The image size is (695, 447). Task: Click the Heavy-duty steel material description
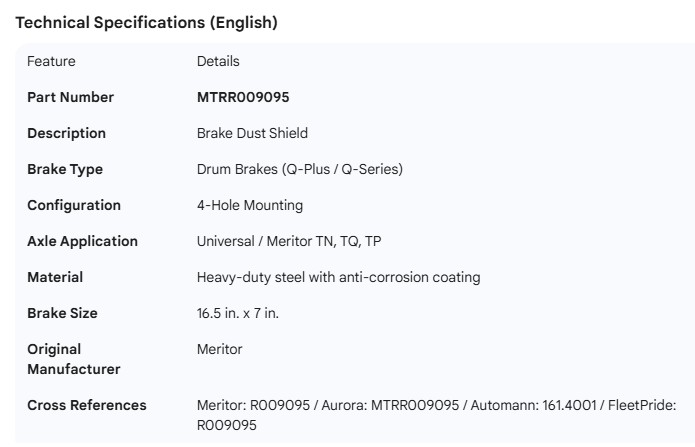click(338, 277)
